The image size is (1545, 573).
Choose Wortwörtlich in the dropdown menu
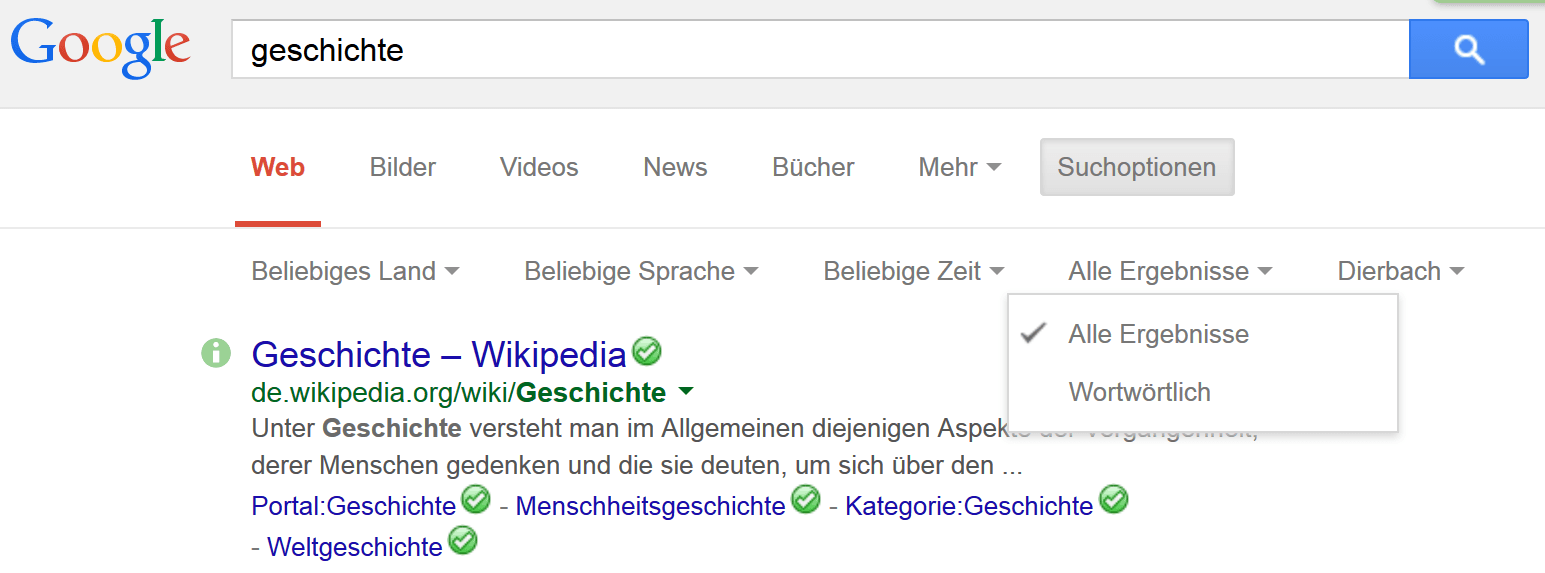point(1139,392)
